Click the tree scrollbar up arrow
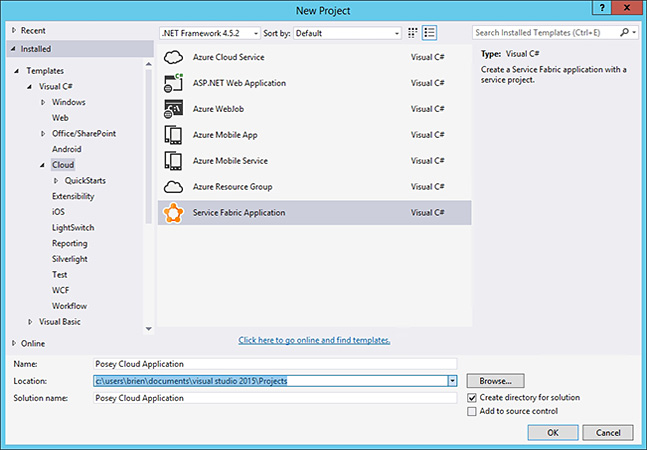Image resolution: width=647 pixels, height=450 pixels. (x=149, y=64)
